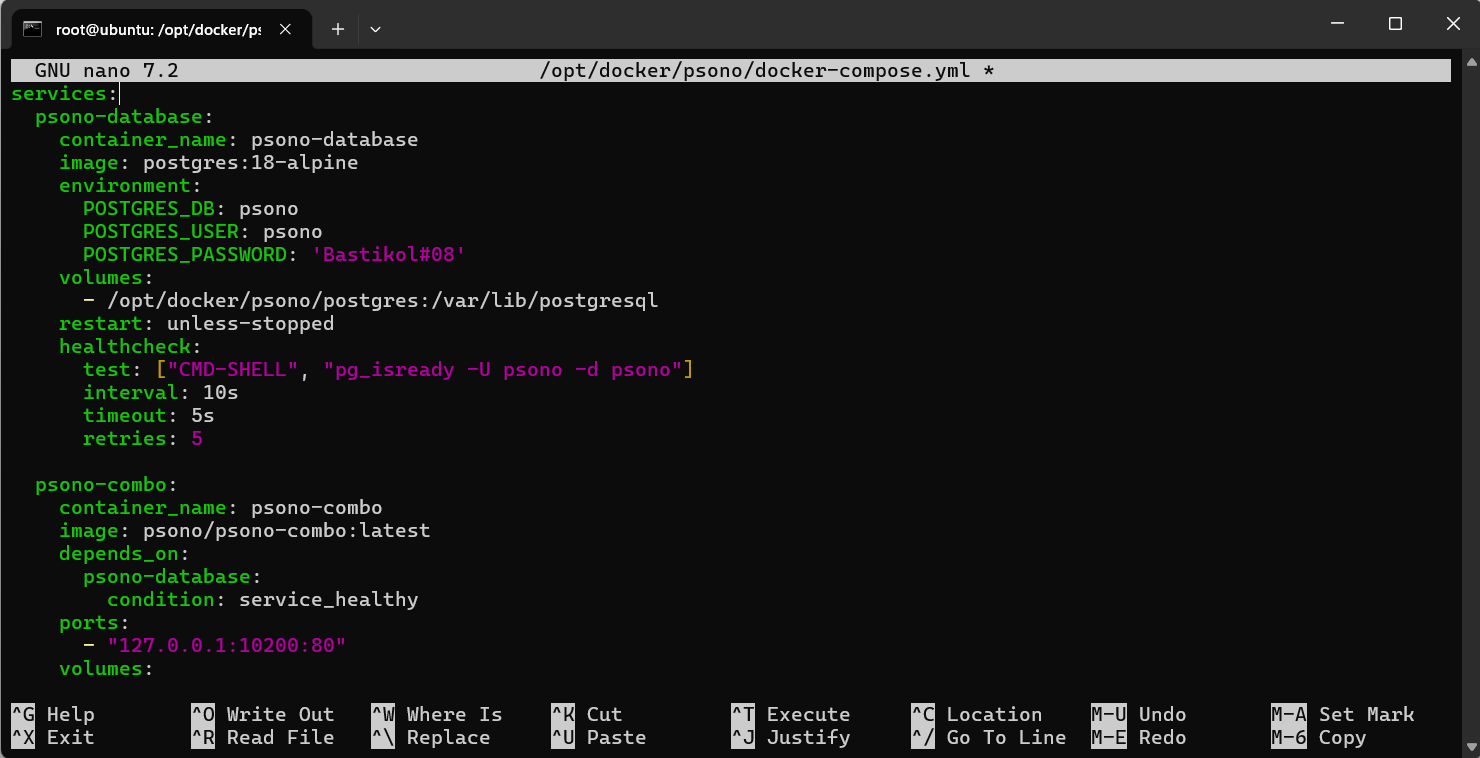Click the 'psono-combo:' service key

(x=106, y=485)
